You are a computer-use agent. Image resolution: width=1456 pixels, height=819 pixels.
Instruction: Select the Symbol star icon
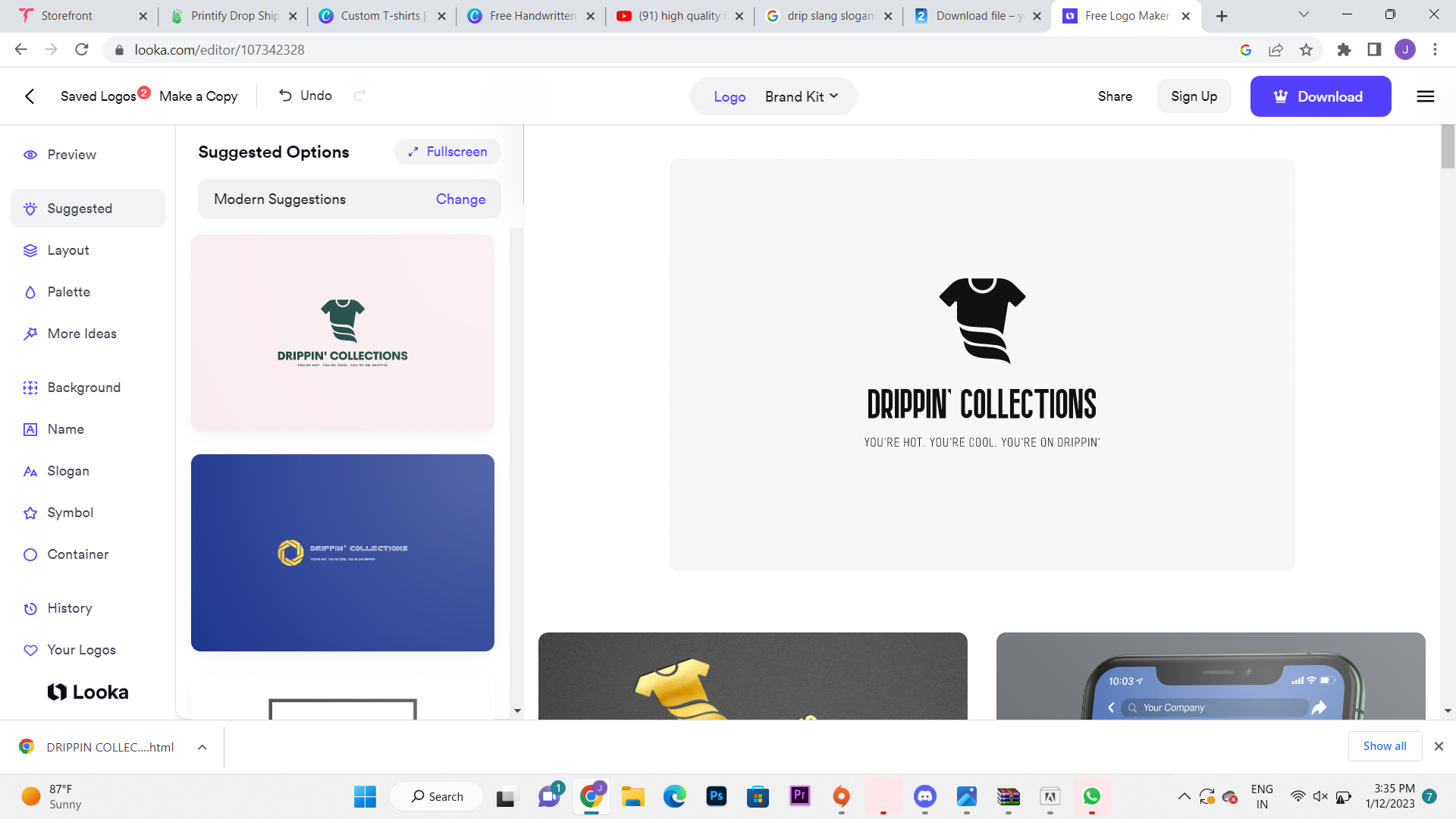(x=30, y=513)
